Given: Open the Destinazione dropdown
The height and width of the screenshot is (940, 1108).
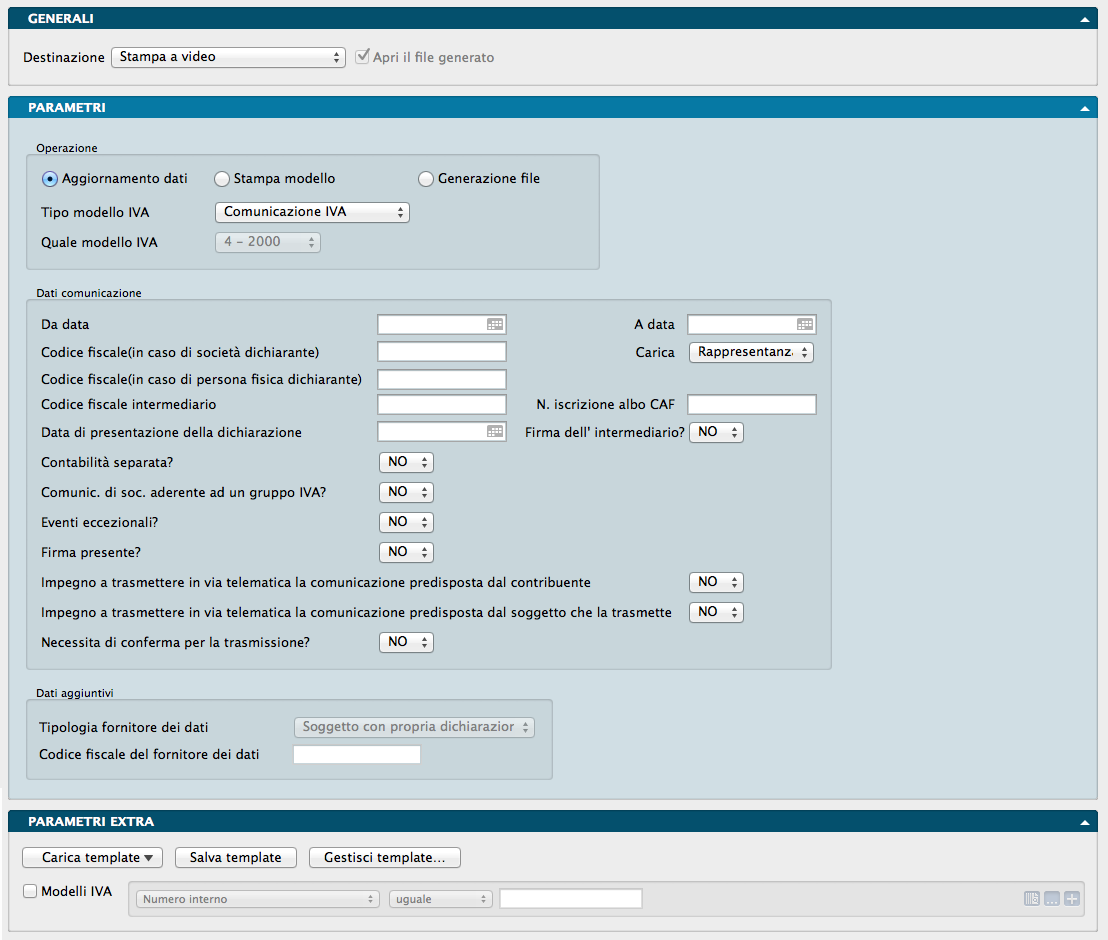Looking at the screenshot, I should [x=228, y=57].
